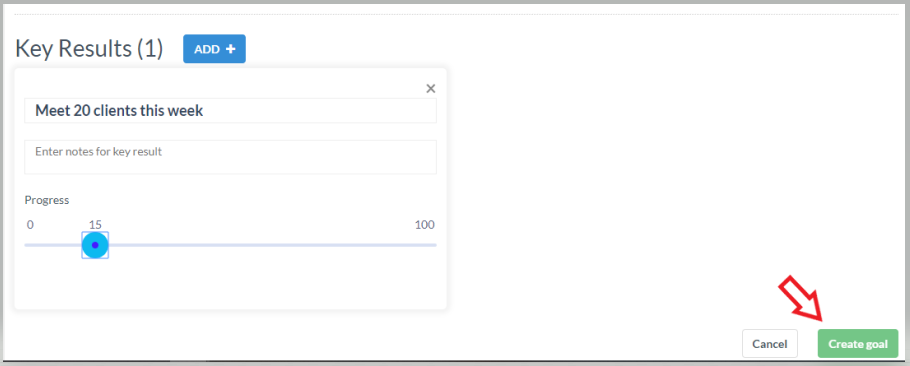Image resolution: width=910 pixels, height=366 pixels.
Task: Click the plus icon inside ADD button
Action: tap(230, 49)
